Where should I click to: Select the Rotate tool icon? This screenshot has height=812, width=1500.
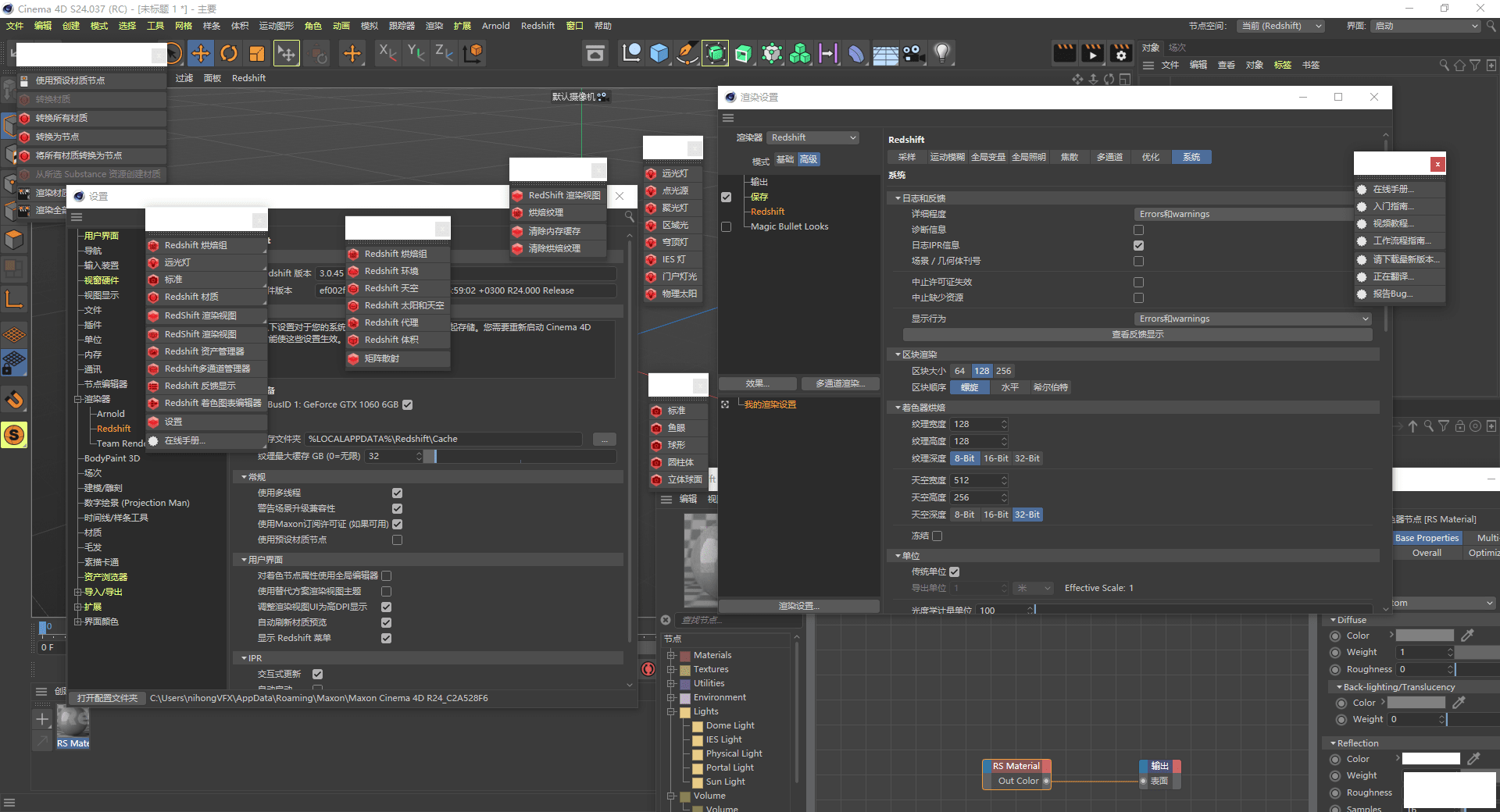click(x=229, y=53)
